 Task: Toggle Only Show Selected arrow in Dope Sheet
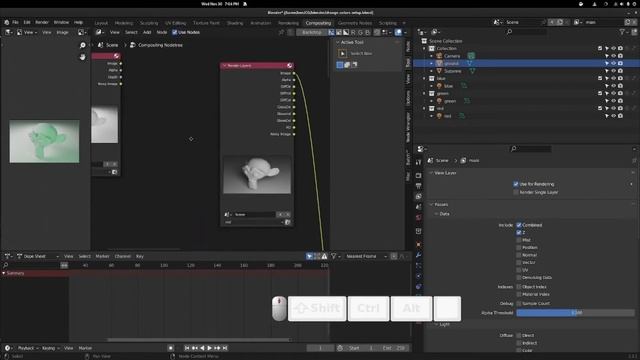coord(309,256)
